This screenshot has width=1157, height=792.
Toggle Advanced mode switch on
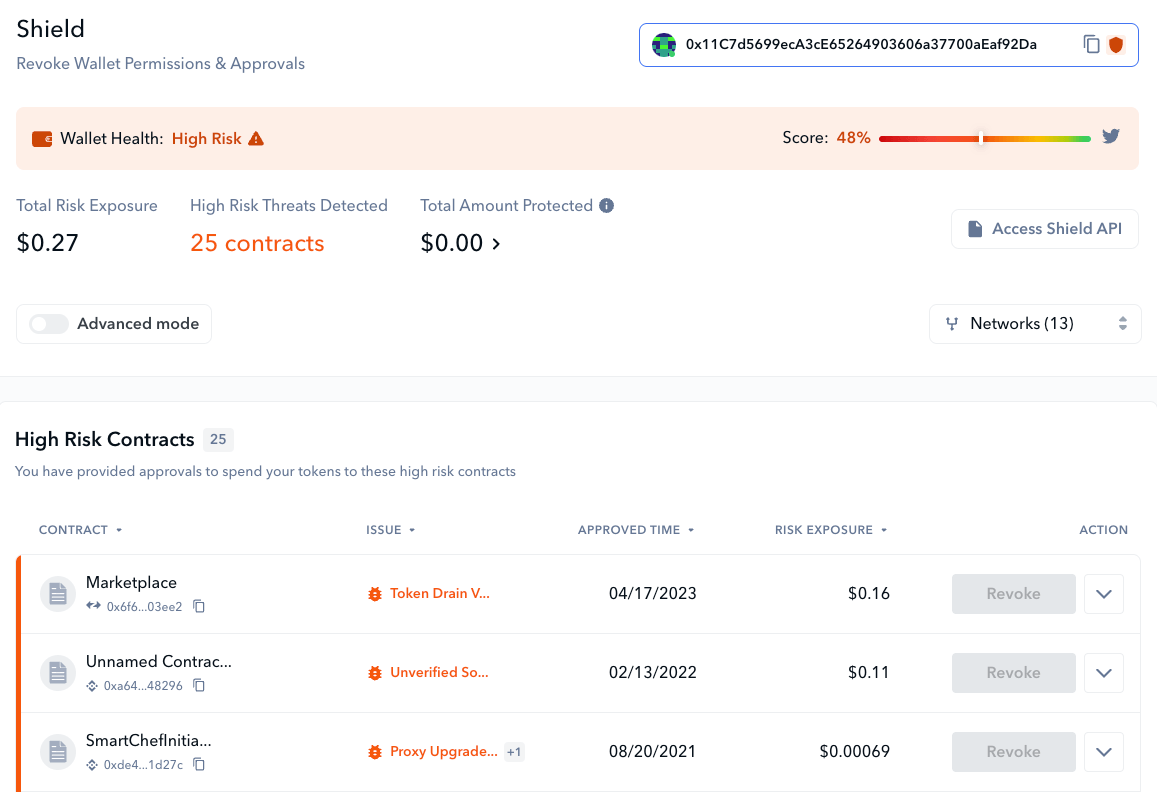[x=49, y=324]
